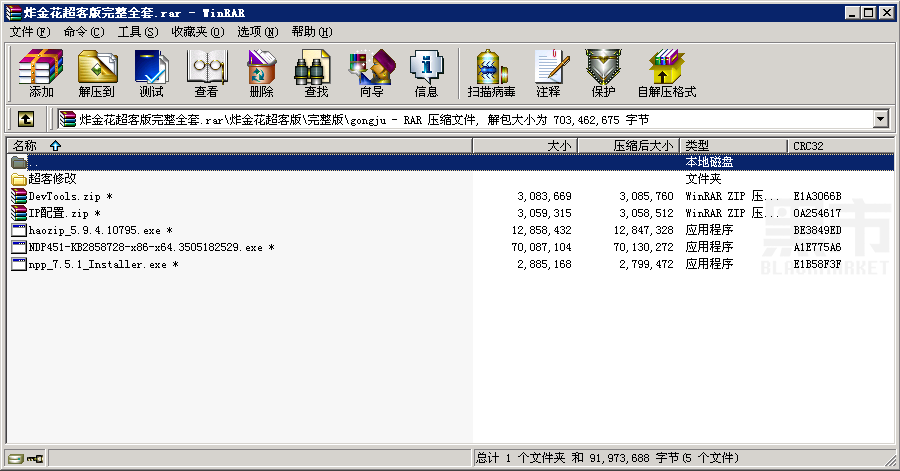Click the 本地磁盘 type cell

click(x=709, y=162)
